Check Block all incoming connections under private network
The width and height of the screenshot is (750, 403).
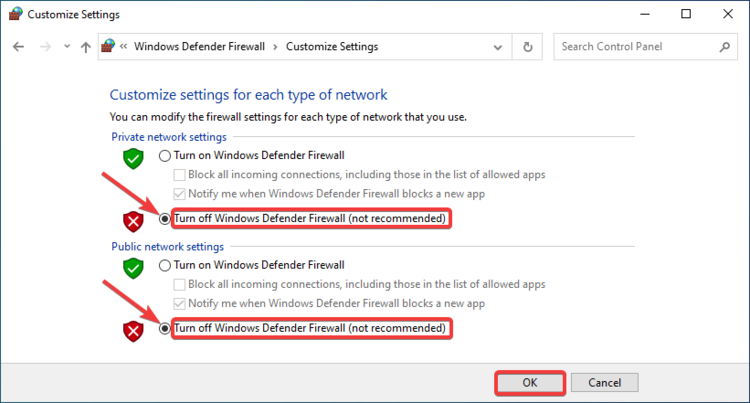pos(179,175)
